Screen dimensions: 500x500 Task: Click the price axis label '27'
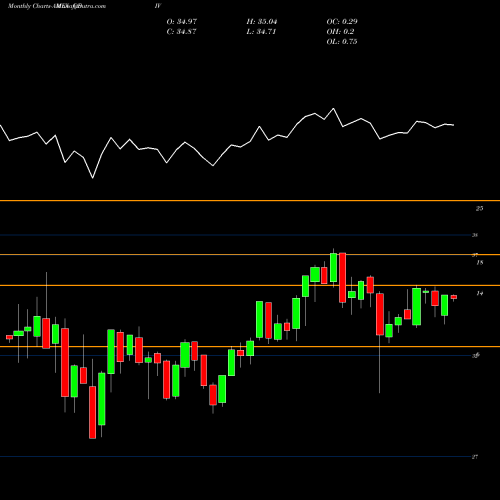point(475,457)
